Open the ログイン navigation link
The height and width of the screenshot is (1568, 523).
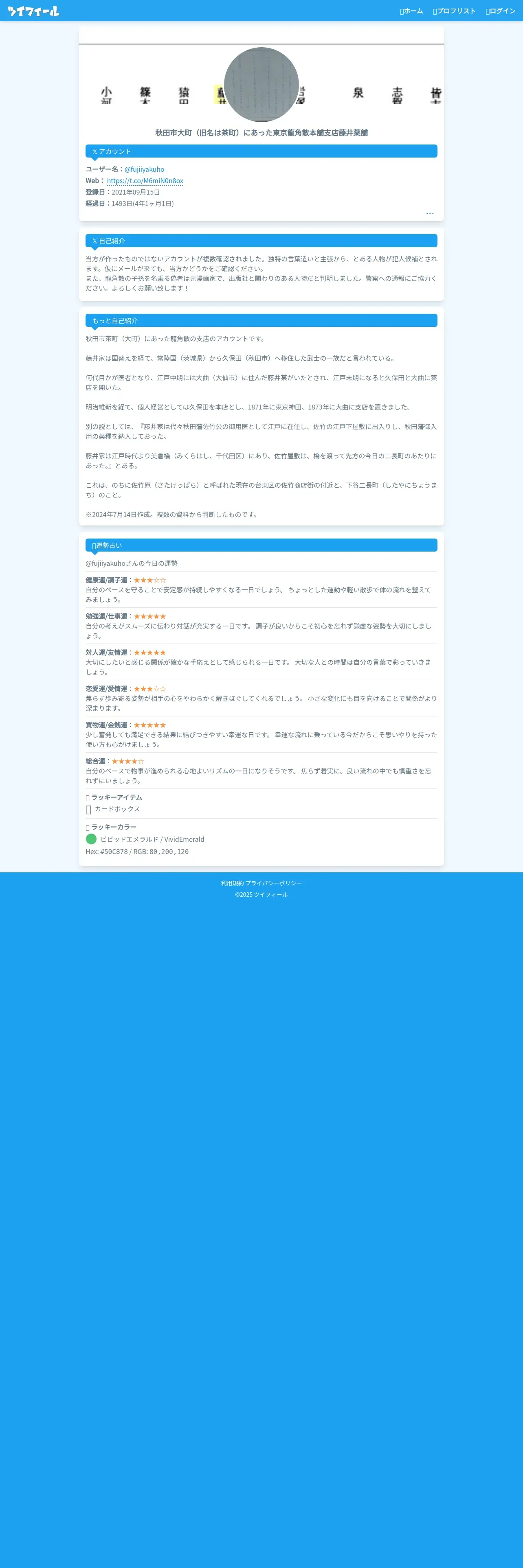pos(501,11)
